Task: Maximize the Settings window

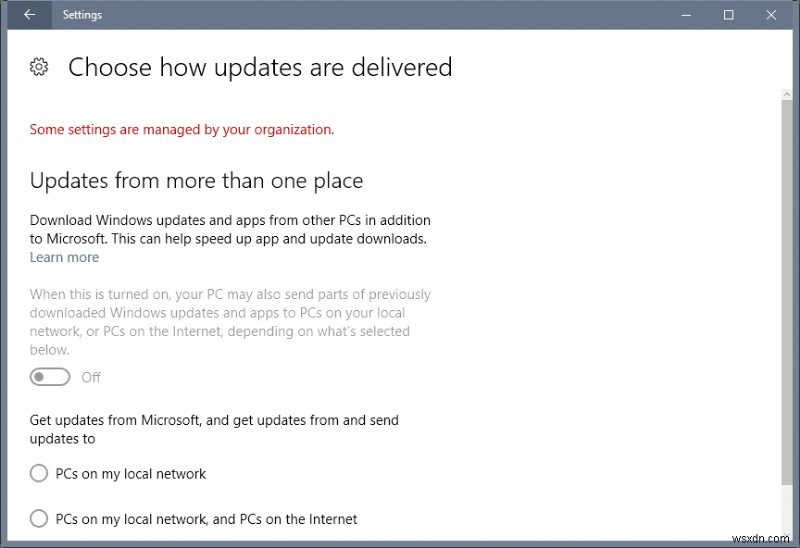Action: point(729,15)
